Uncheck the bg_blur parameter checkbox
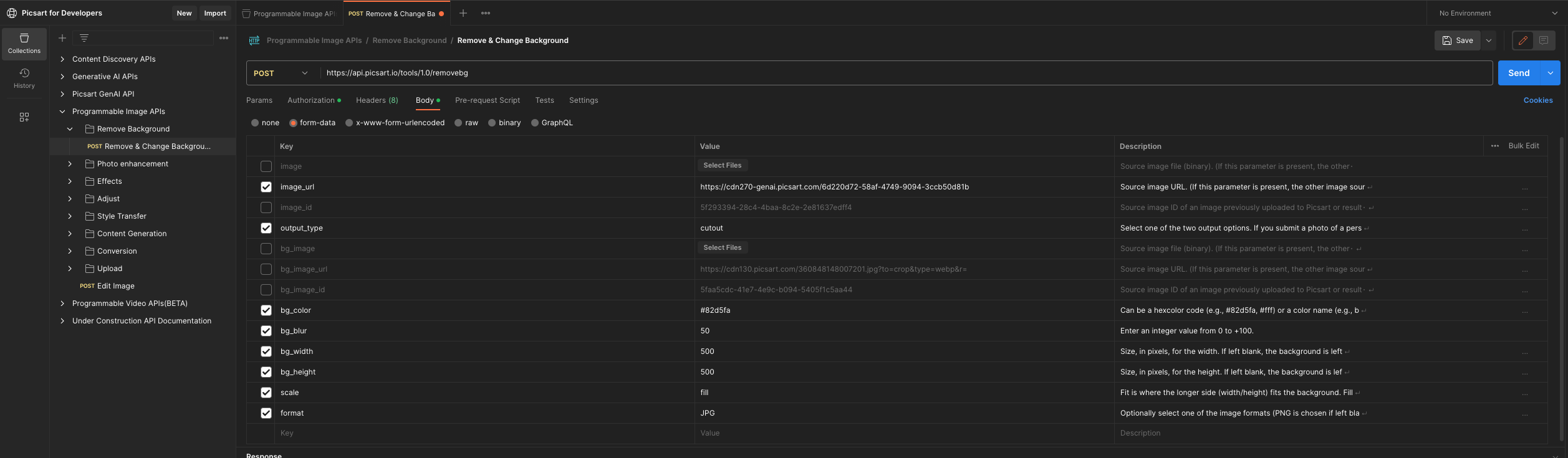Image resolution: width=1568 pixels, height=458 pixels. pos(266,331)
